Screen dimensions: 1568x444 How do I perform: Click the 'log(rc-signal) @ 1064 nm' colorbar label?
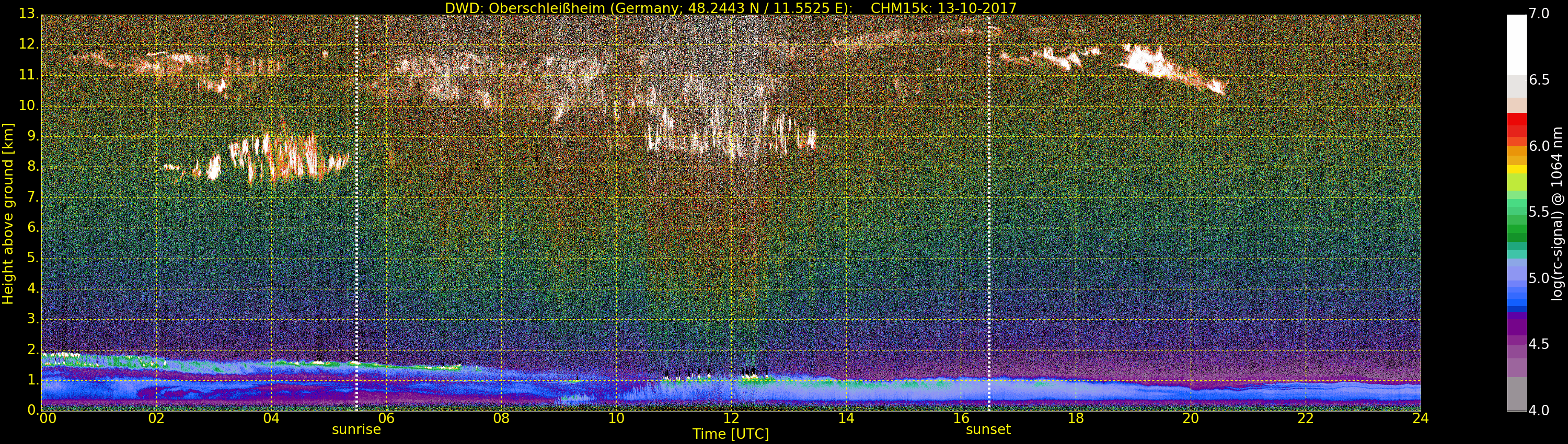click(1557, 213)
